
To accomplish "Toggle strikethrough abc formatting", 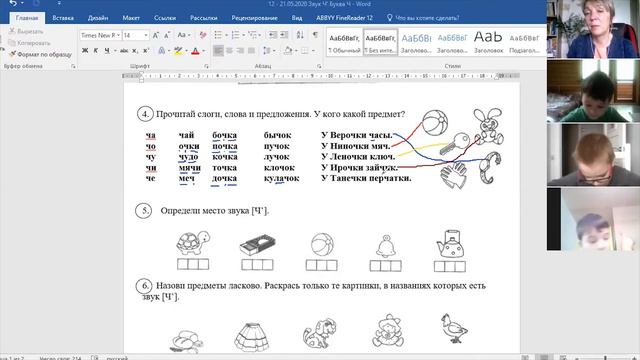I will (124, 51).
